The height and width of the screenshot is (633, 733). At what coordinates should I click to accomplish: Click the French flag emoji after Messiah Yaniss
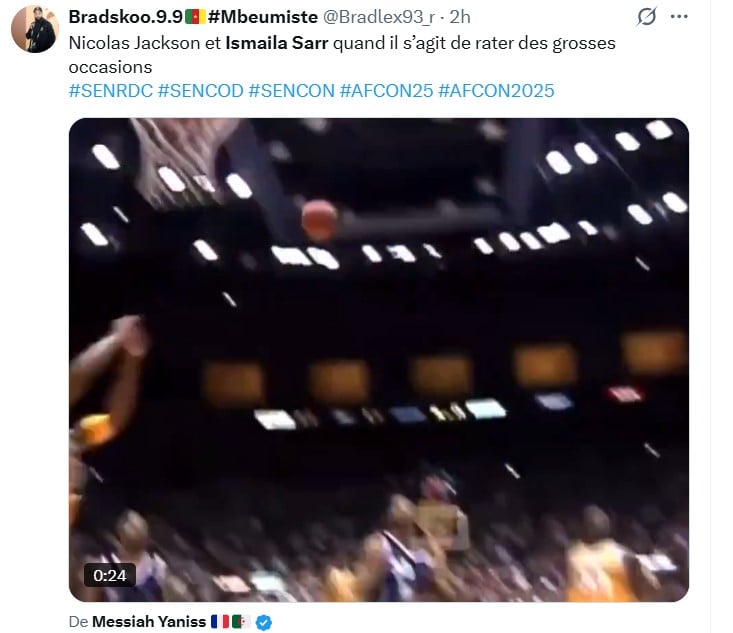pyautogui.click(x=220, y=621)
